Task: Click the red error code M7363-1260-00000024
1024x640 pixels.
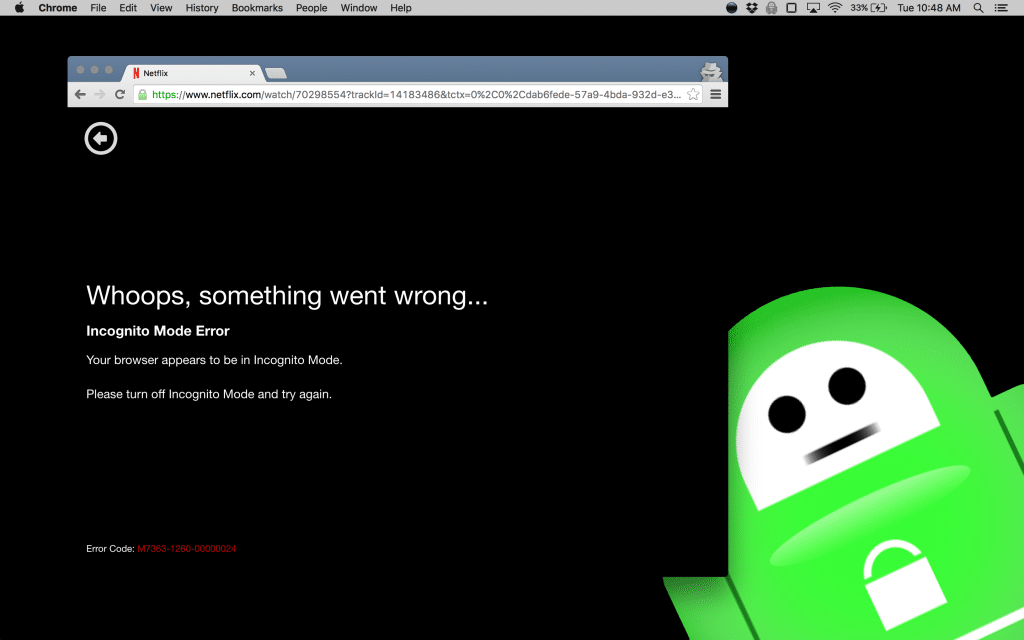Action: 187,549
